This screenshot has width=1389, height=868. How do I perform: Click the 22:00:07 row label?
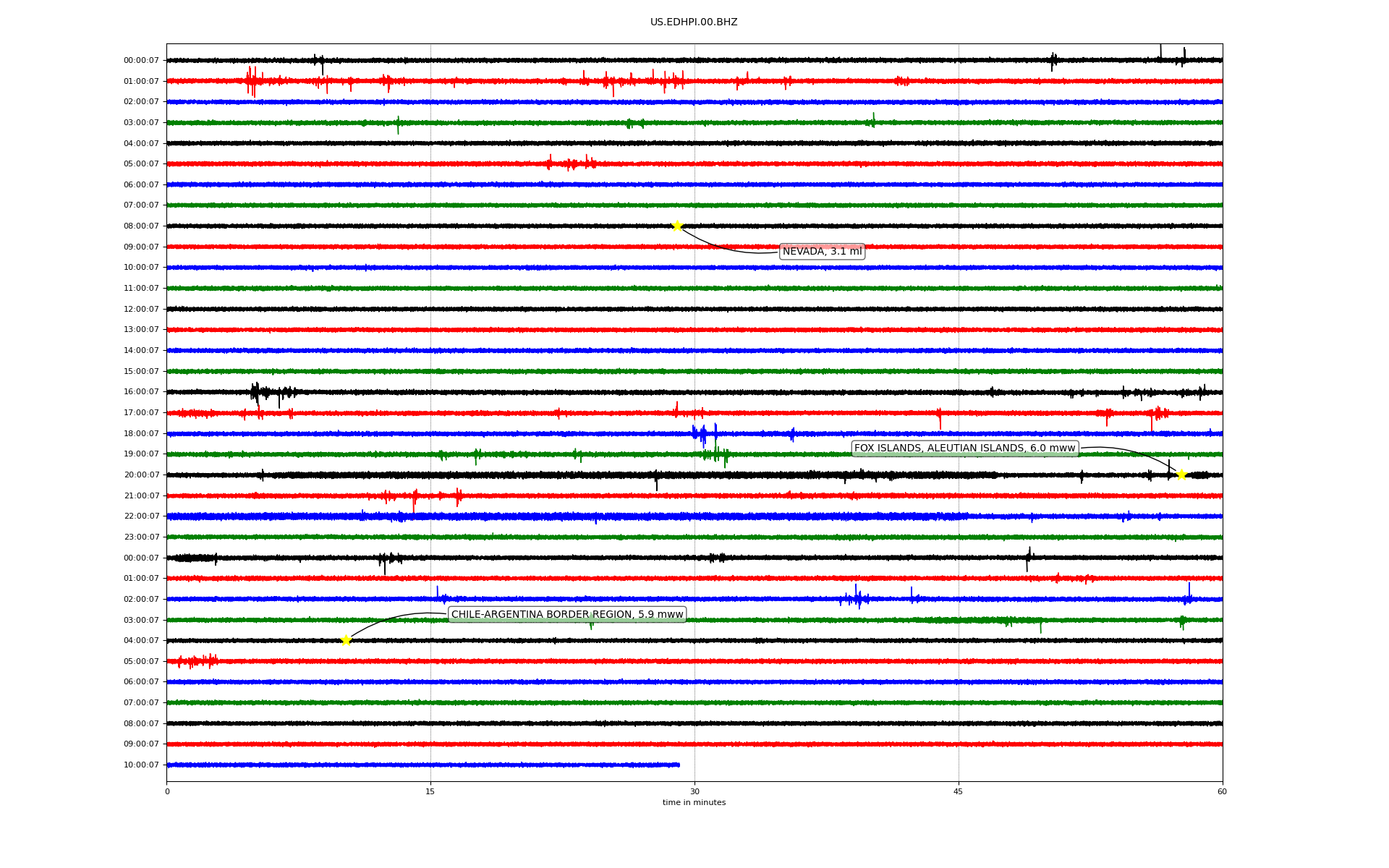141,516
